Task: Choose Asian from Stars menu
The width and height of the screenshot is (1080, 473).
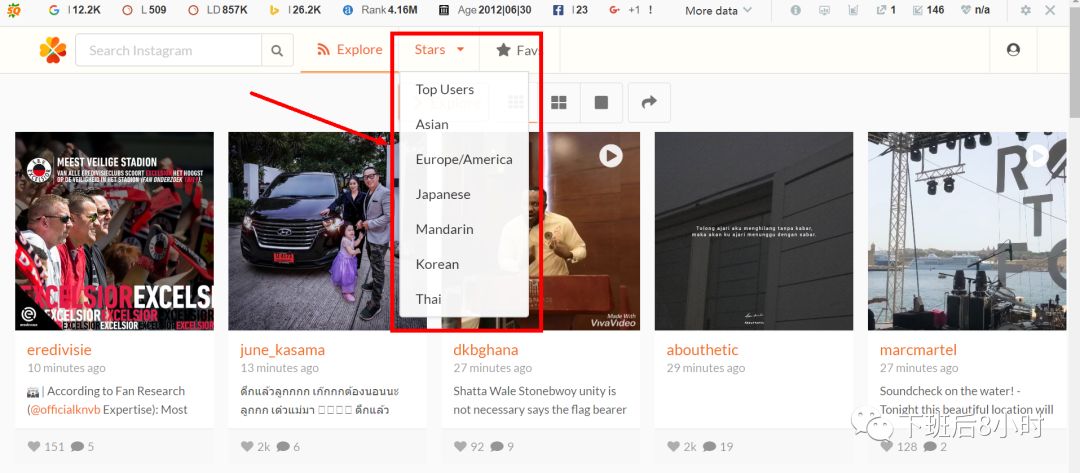Action: tap(432, 125)
